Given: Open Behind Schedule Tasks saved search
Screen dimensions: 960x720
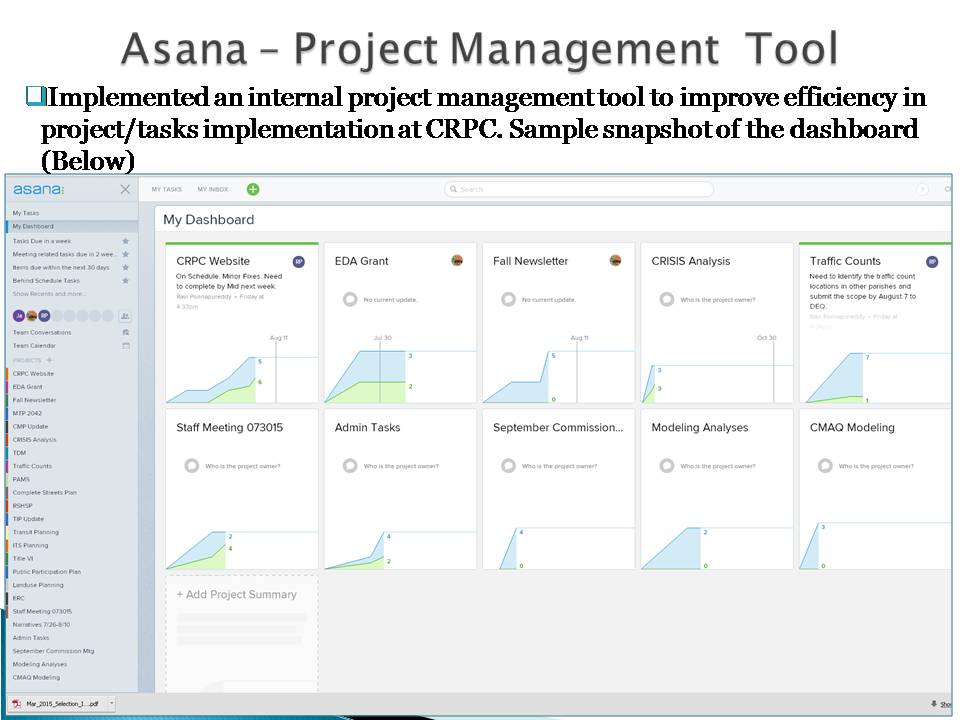Looking at the screenshot, I should click(46, 280).
